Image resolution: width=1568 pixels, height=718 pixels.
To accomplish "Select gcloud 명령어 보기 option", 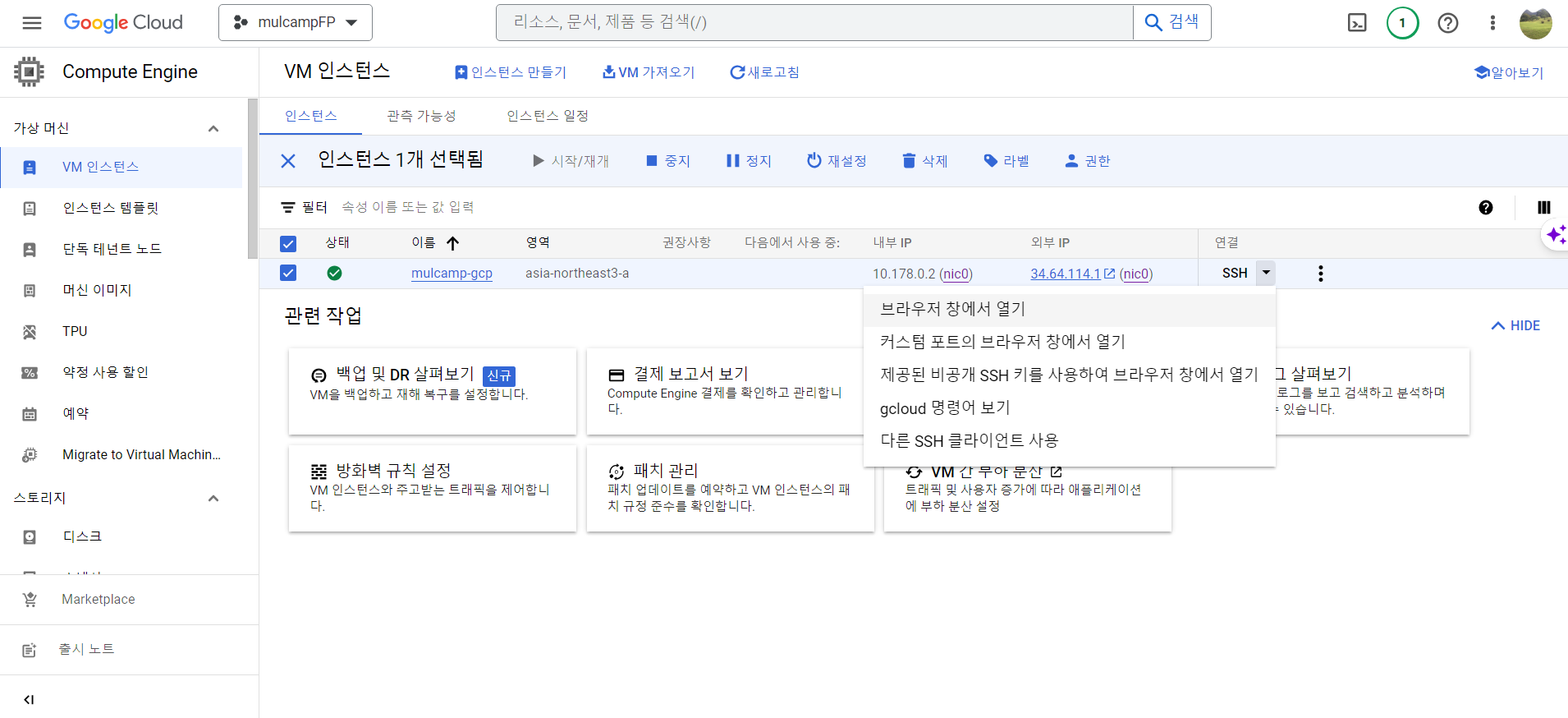I will click(x=1070, y=408).
